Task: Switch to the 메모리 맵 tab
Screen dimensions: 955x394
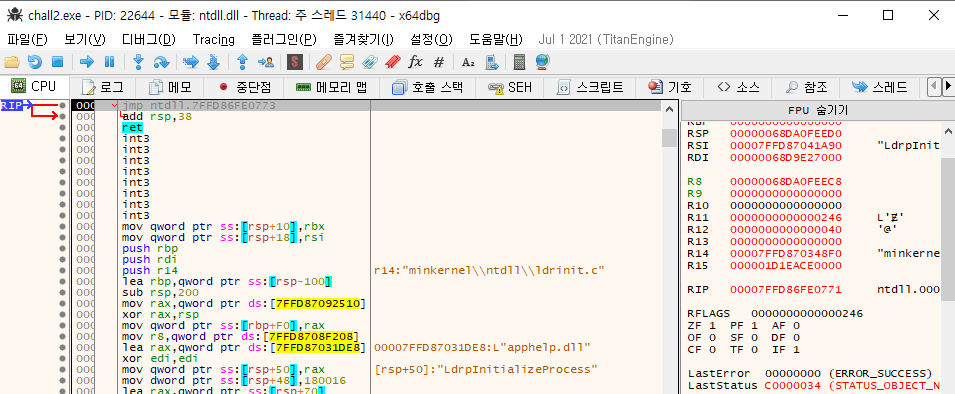Action: [331, 87]
